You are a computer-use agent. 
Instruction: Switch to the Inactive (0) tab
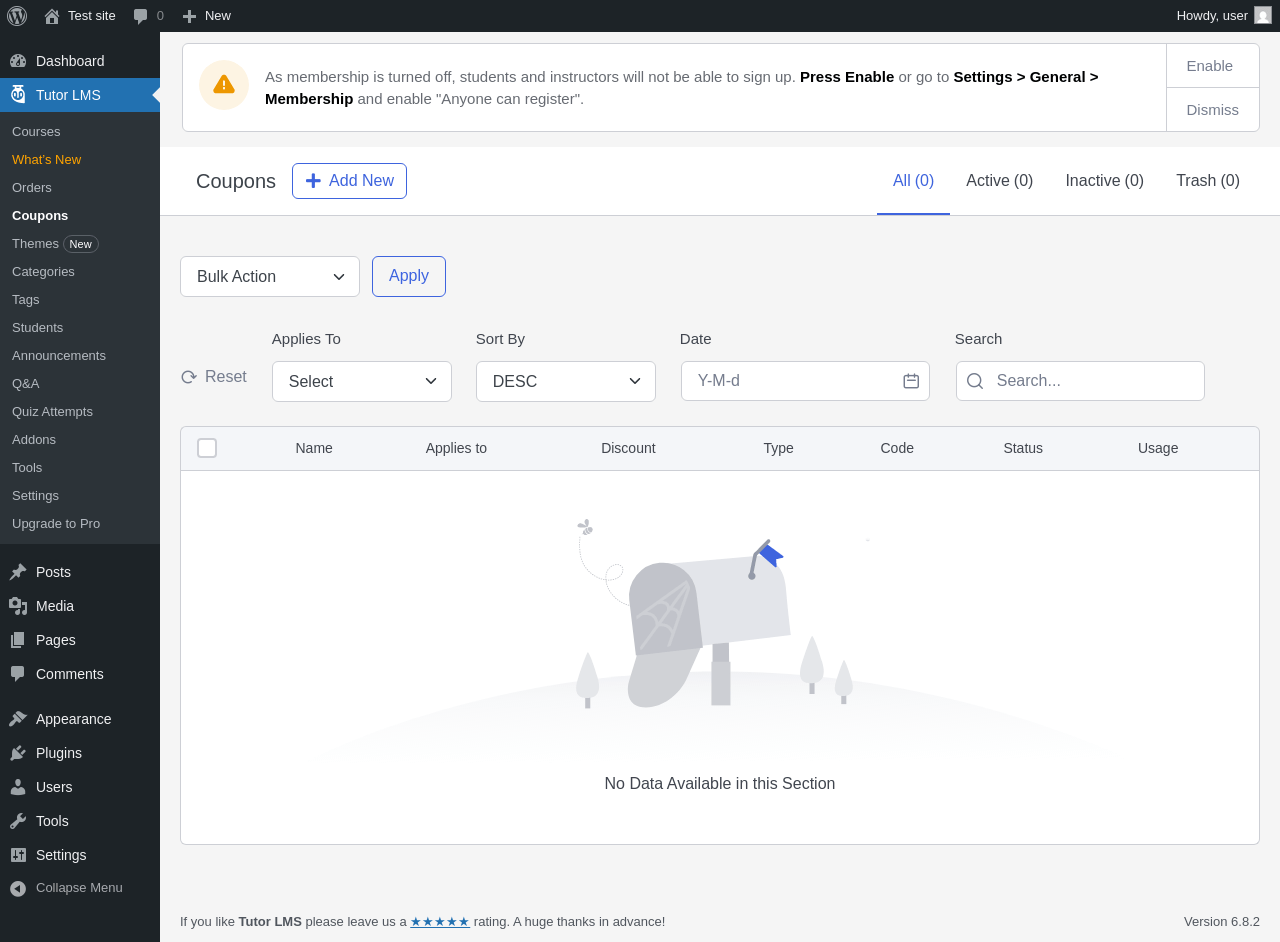coord(1104,181)
